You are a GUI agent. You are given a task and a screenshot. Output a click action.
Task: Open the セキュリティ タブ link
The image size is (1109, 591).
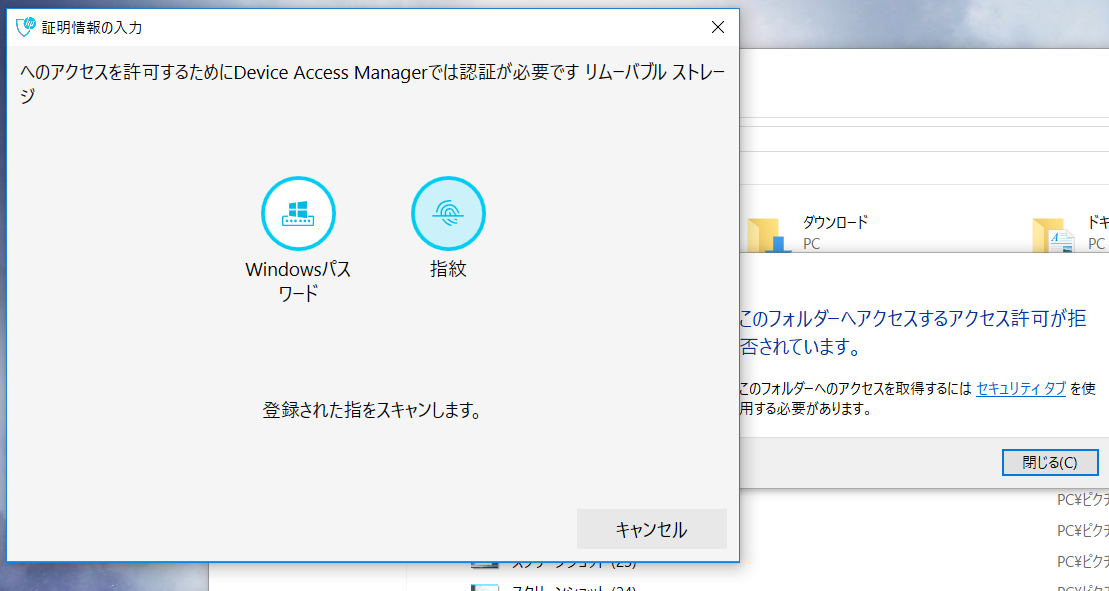[x=1021, y=388]
